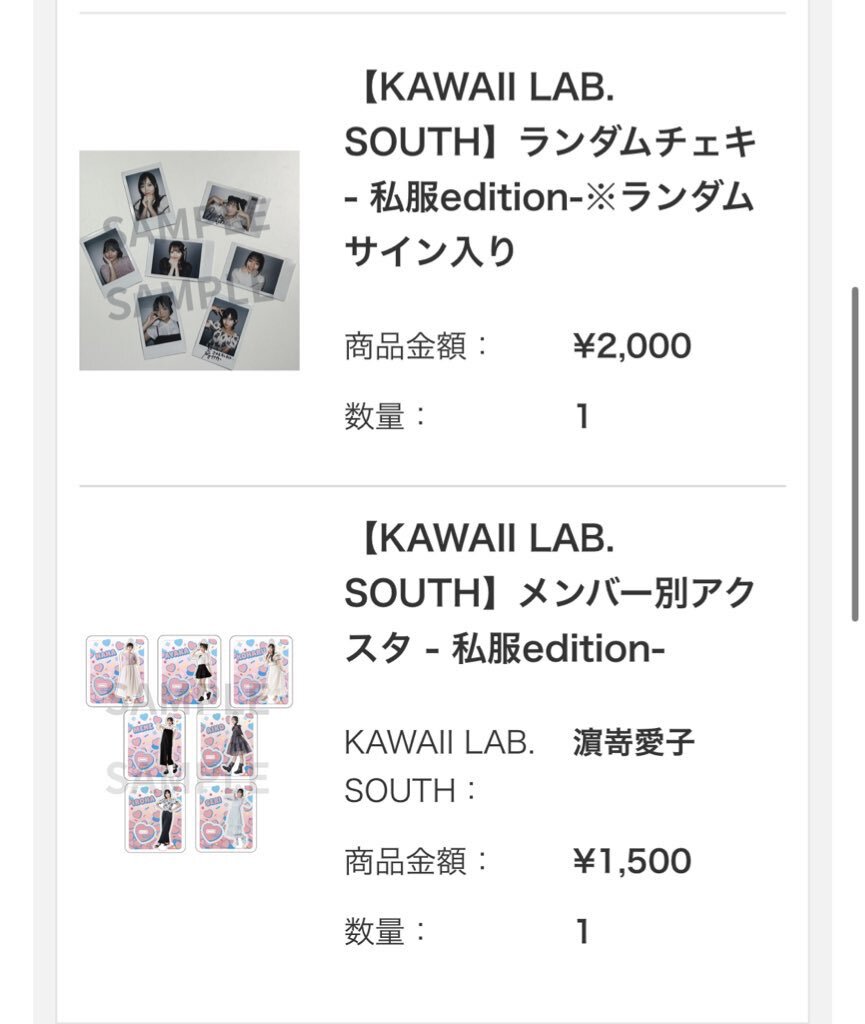865x1024 pixels.
Task: Choose the MEME acrylic stand card
Action: pyautogui.click(x=154, y=744)
